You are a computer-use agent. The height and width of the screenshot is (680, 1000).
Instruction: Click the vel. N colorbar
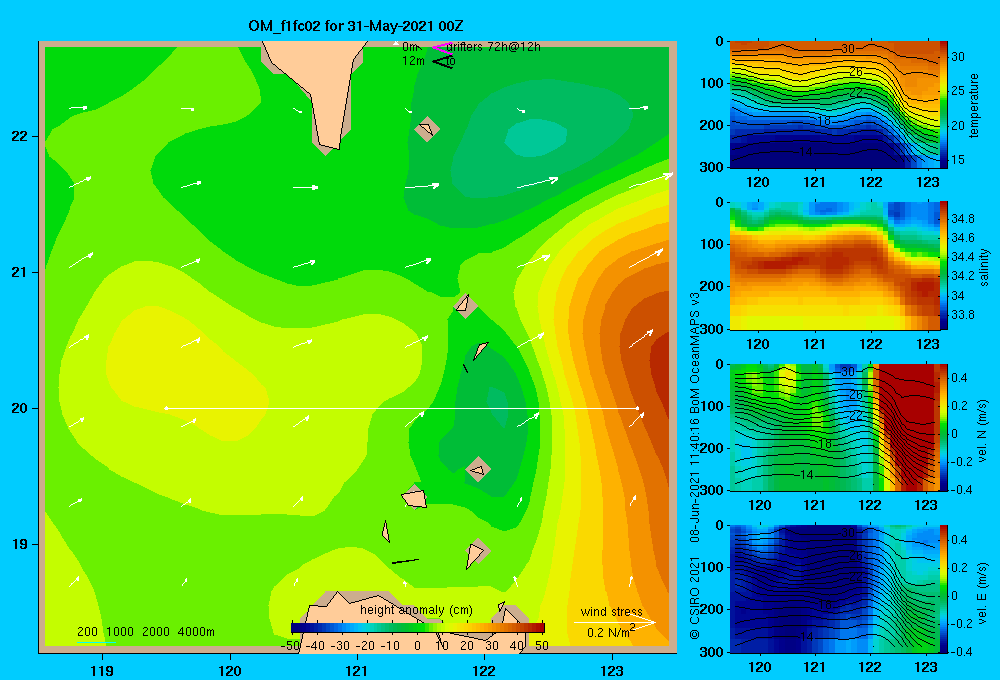coord(944,427)
